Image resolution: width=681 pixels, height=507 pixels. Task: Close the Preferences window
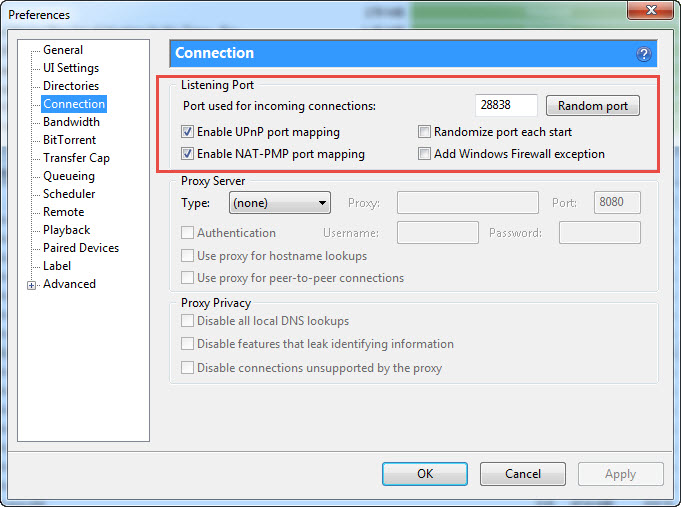pos(650,10)
